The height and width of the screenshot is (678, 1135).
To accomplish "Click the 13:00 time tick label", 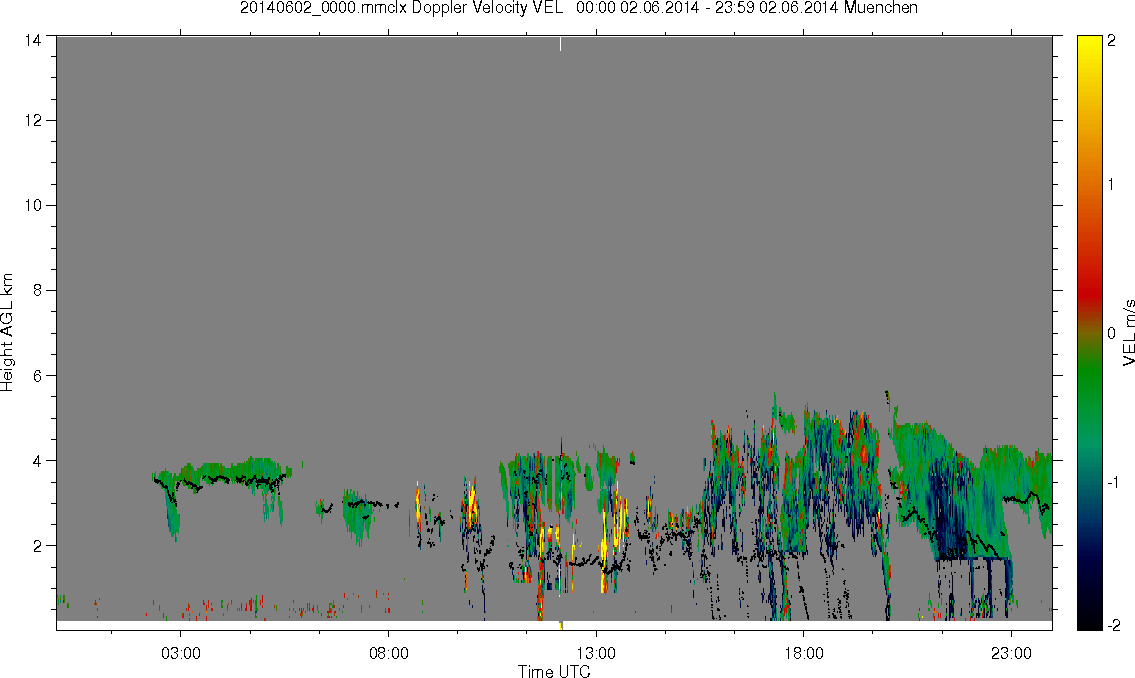I will pyautogui.click(x=596, y=653).
